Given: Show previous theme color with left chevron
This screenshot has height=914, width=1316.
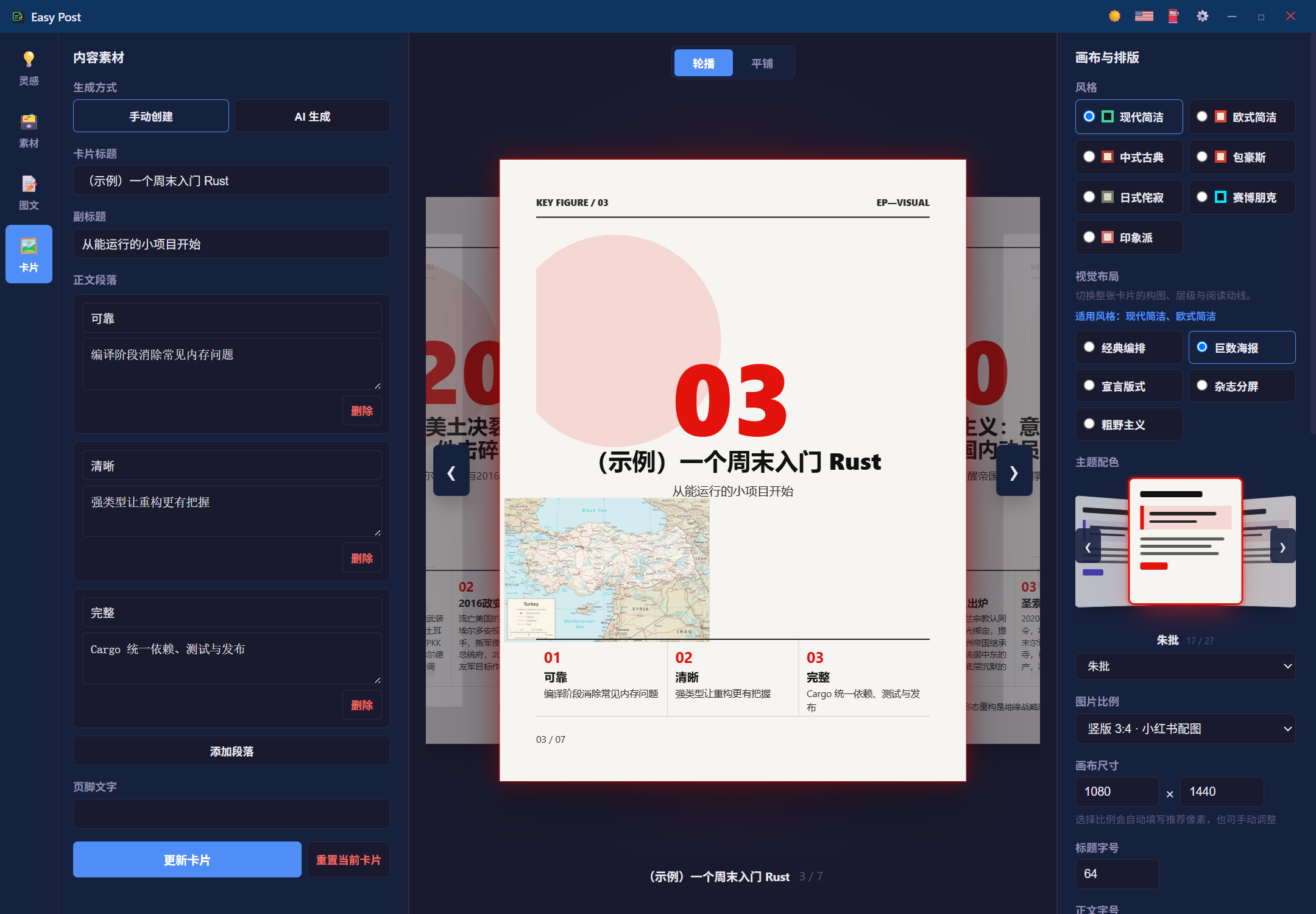Looking at the screenshot, I should (x=1088, y=547).
